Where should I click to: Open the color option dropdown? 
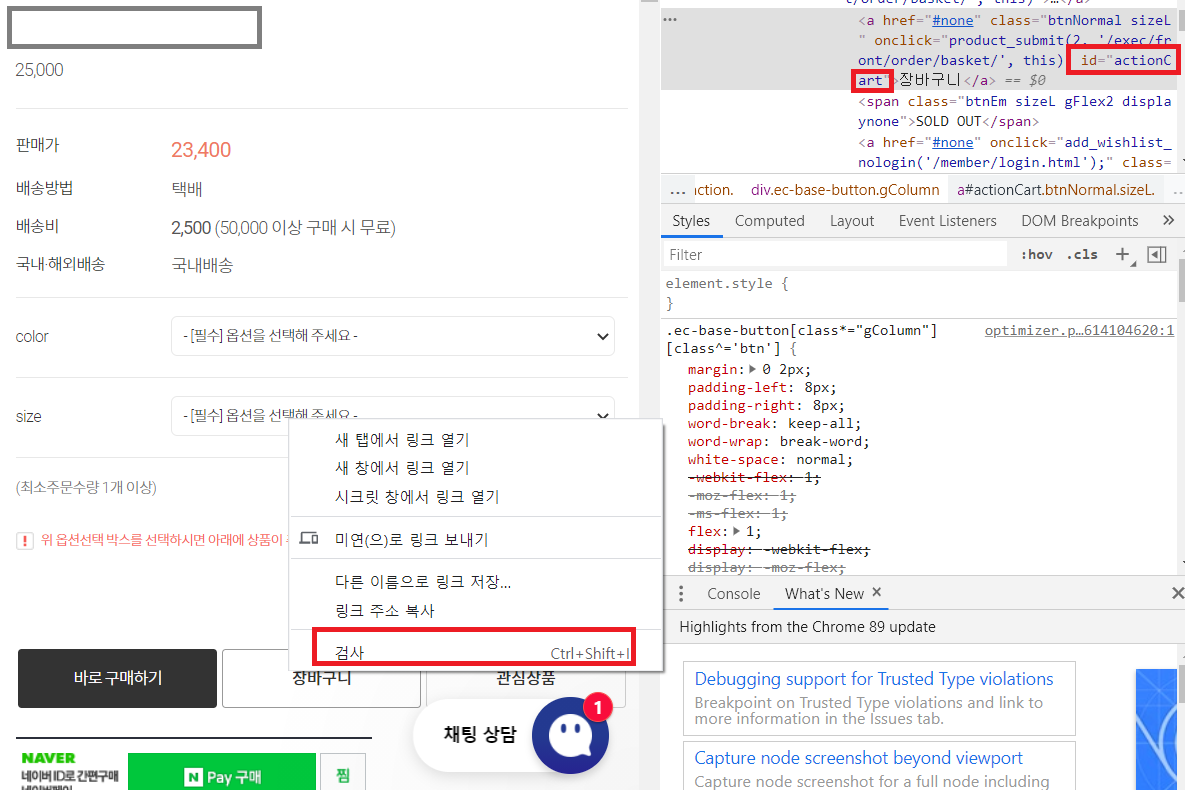(x=392, y=336)
